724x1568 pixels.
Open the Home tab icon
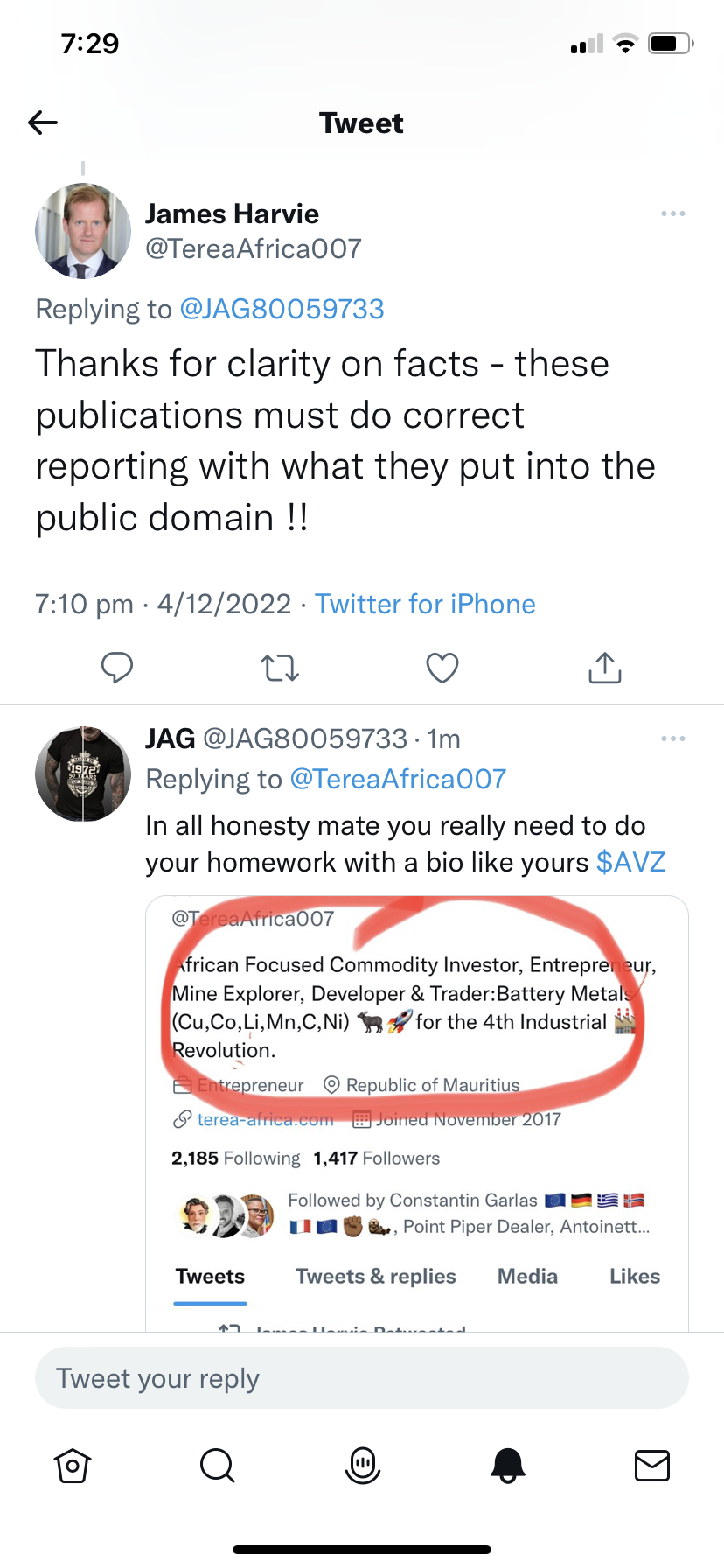click(x=73, y=1465)
